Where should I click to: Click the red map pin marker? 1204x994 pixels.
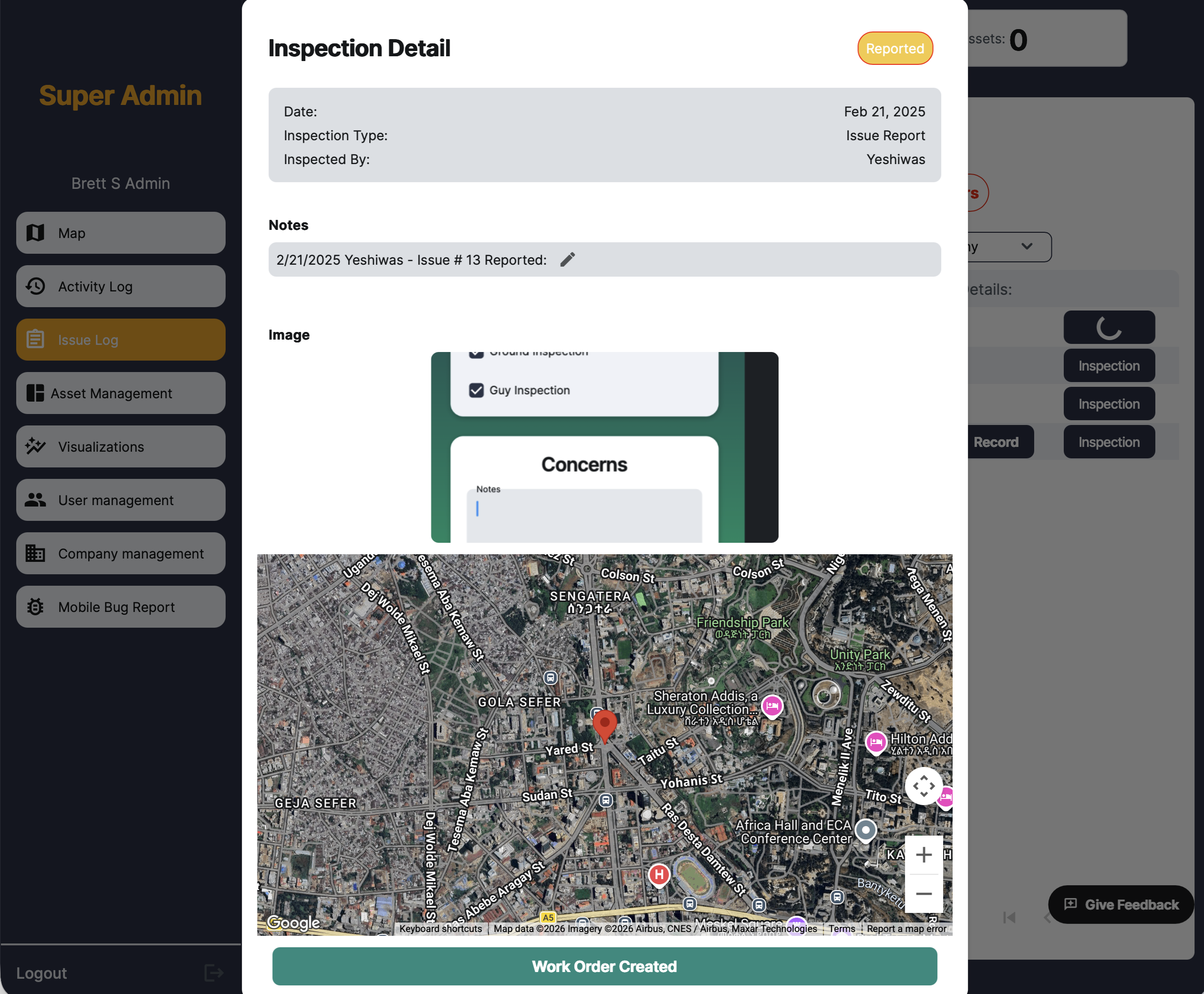605,723
